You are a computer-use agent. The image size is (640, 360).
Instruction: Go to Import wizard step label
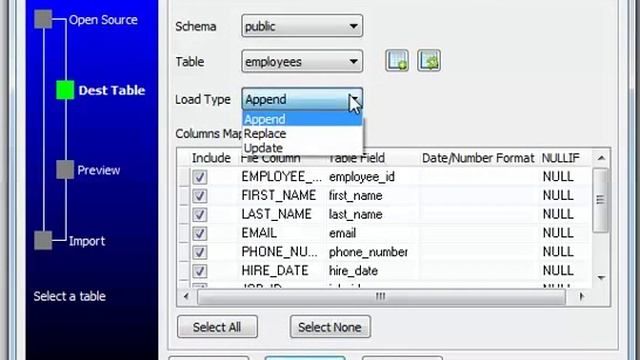click(87, 241)
